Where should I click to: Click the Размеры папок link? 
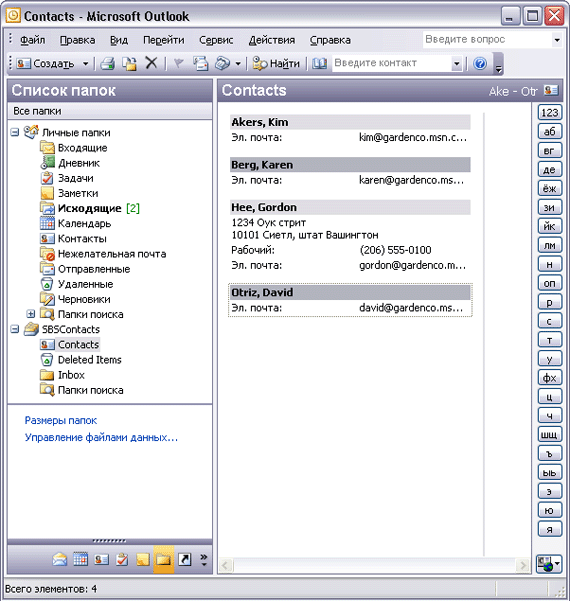click(x=61, y=420)
